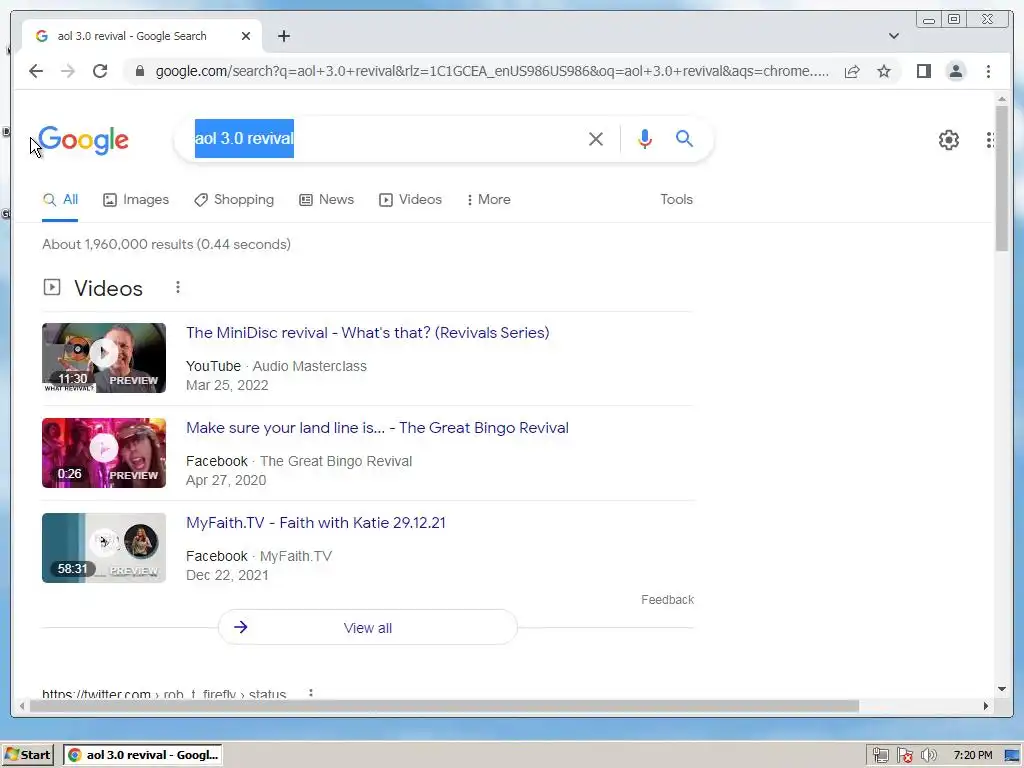Switch to the Shopping tab

234,200
